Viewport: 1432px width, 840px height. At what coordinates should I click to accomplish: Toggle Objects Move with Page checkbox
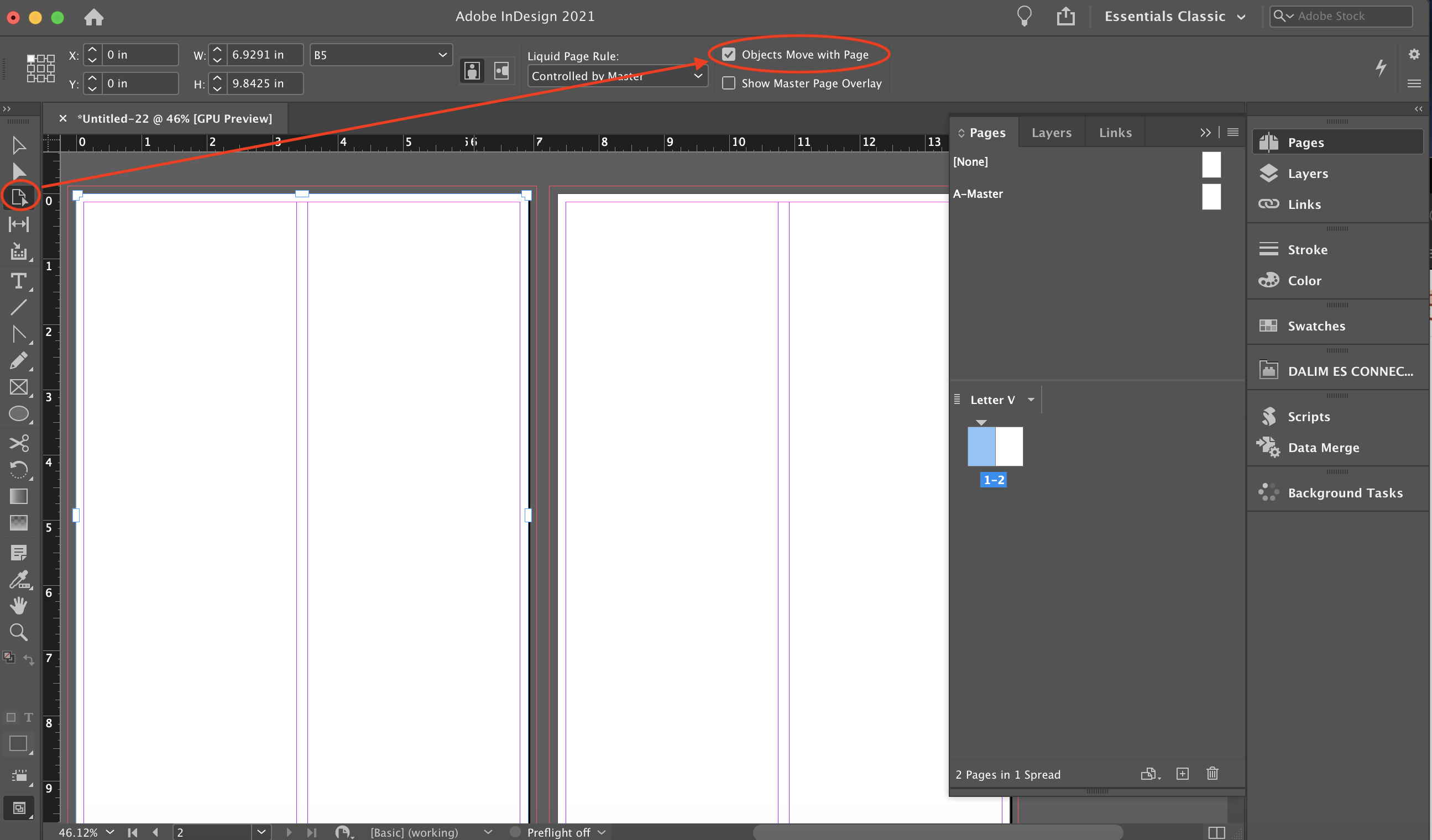click(729, 54)
